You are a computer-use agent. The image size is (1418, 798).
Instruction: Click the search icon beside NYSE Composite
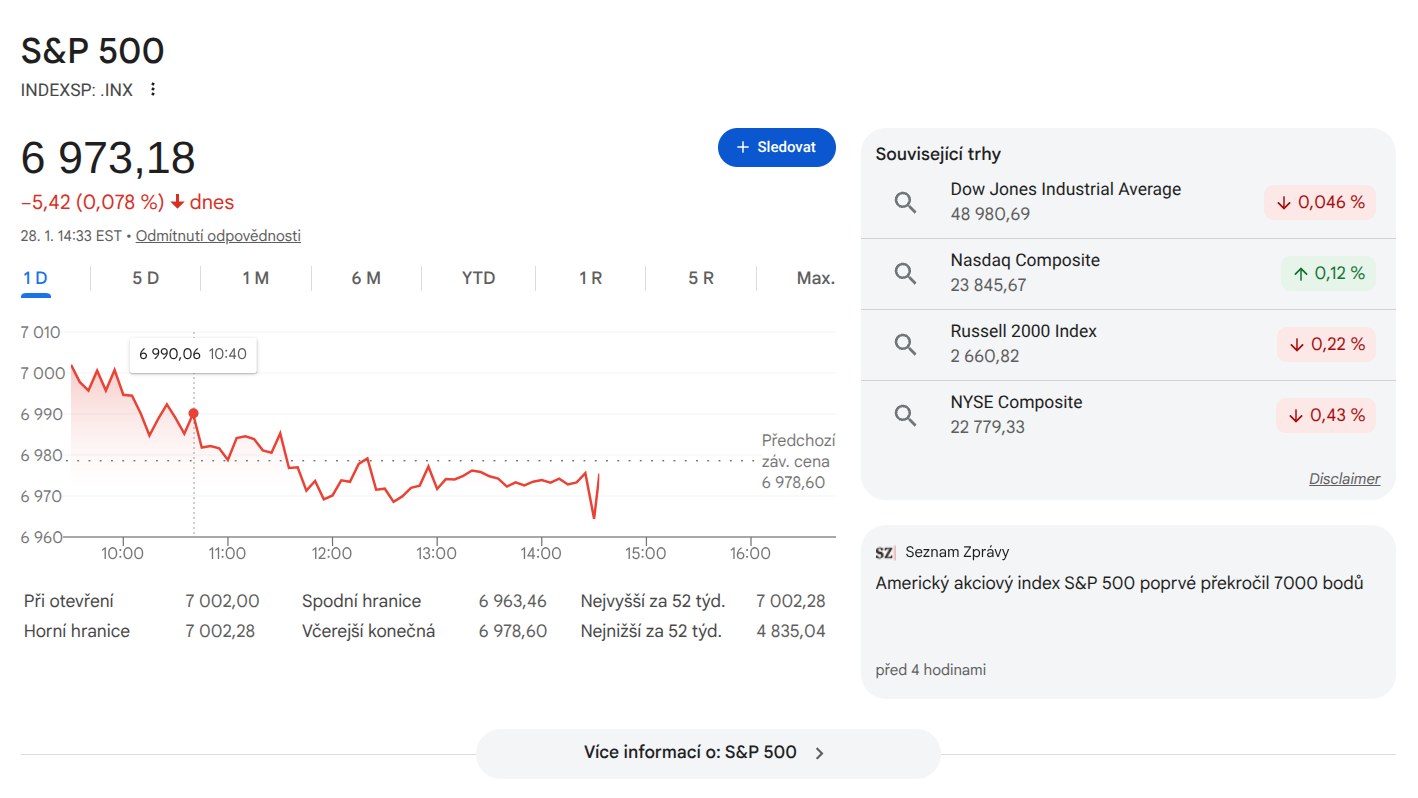coord(905,415)
